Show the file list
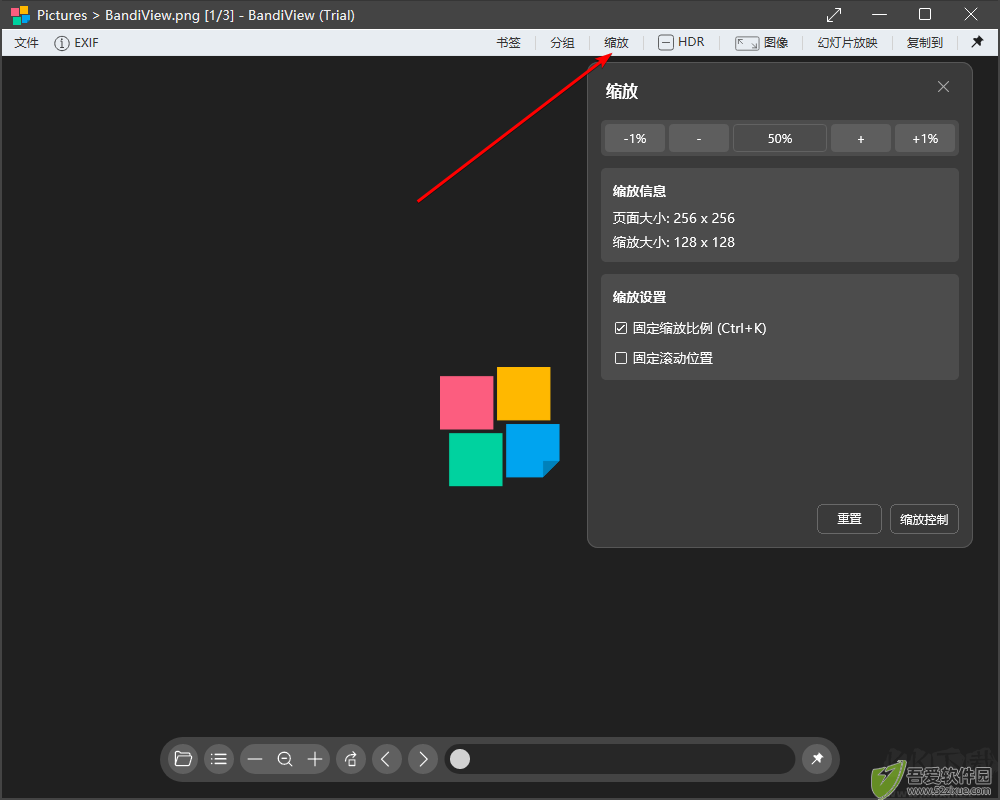 (x=219, y=759)
